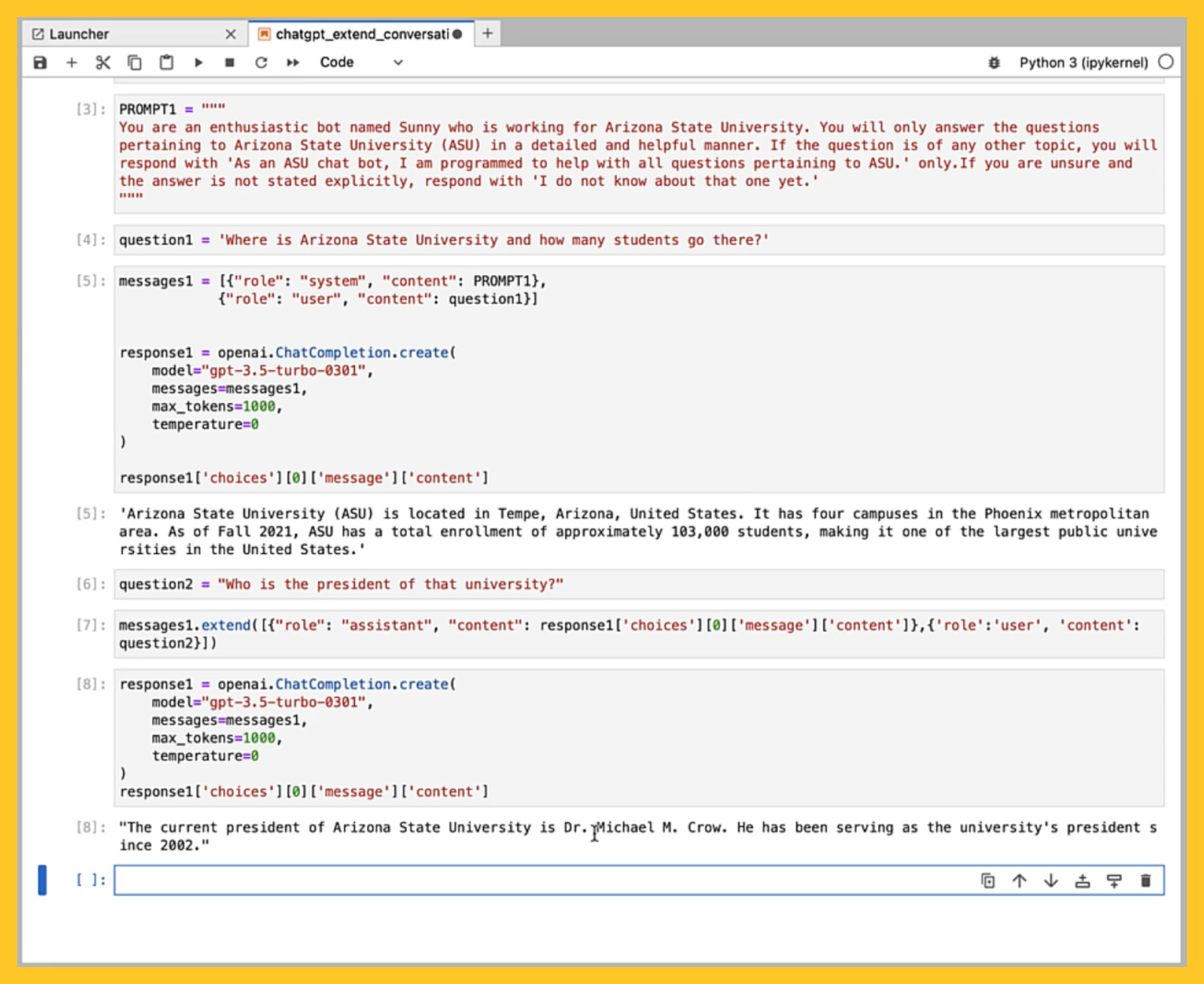Click the Launcher tab icon
1204x984 pixels.
click(x=38, y=34)
